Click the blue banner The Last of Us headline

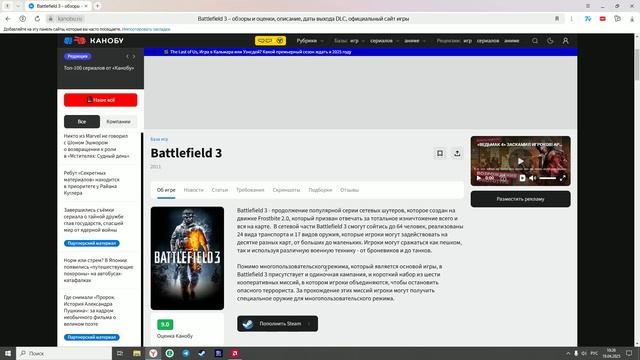(260, 52)
